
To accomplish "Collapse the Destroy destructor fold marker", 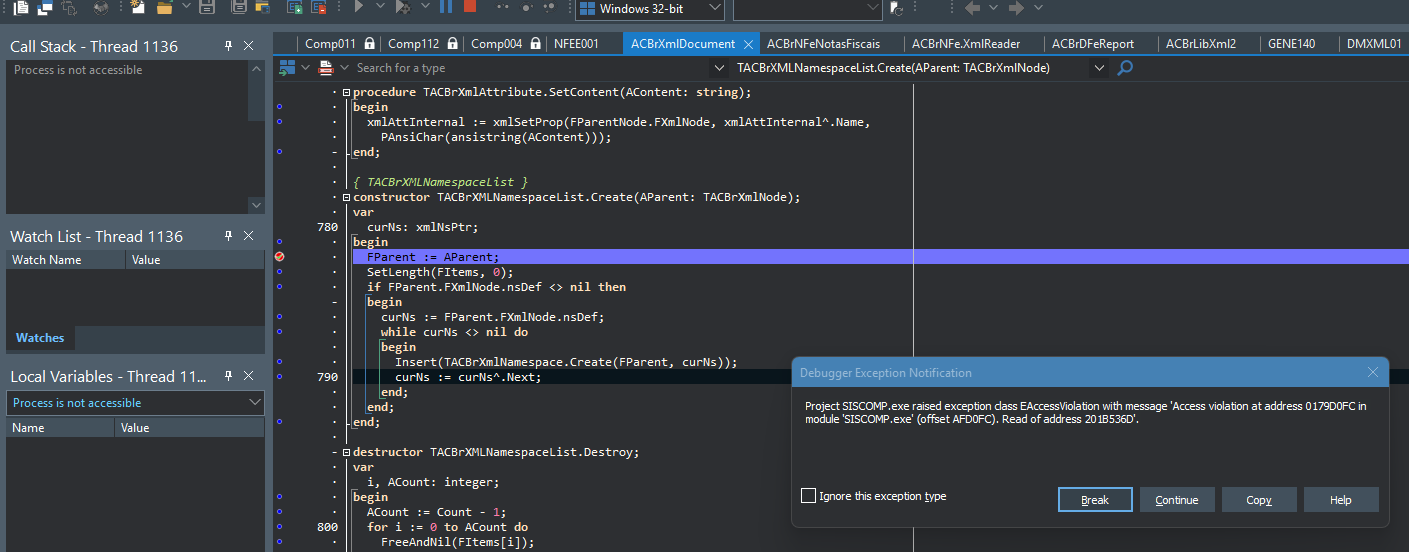I will (346, 452).
